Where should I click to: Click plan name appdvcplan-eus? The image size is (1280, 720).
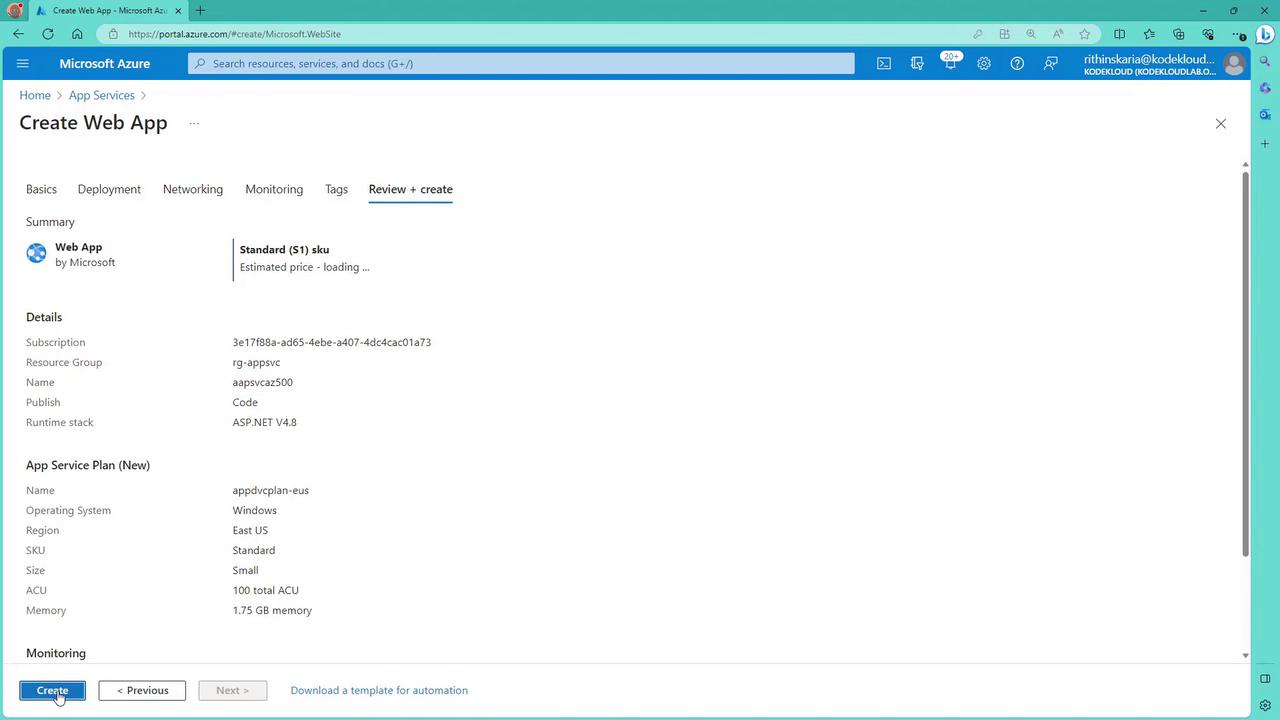pos(271,490)
